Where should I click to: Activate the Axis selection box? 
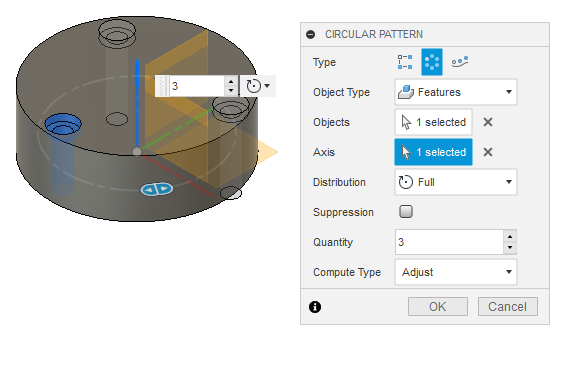(x=433, y=152)
